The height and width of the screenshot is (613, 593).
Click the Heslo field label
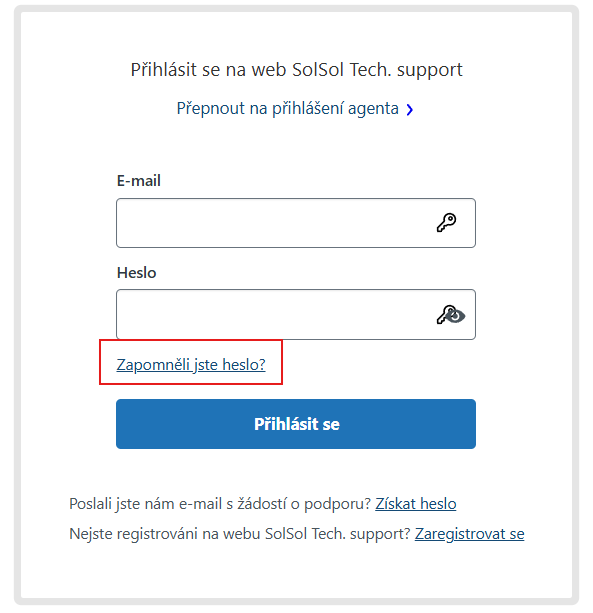136,272
